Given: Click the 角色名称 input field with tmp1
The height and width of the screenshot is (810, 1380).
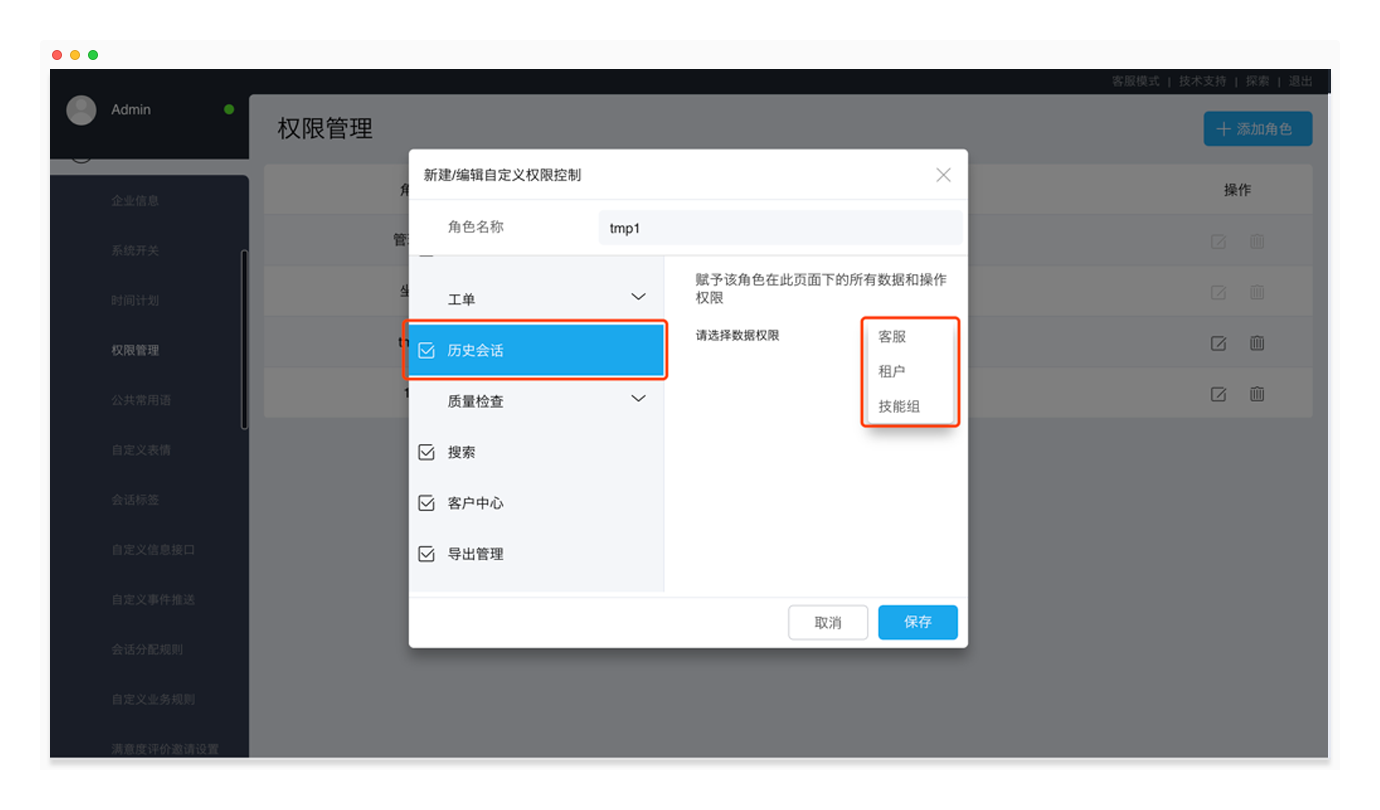Looking at the screenshot, I should [780, 228].
